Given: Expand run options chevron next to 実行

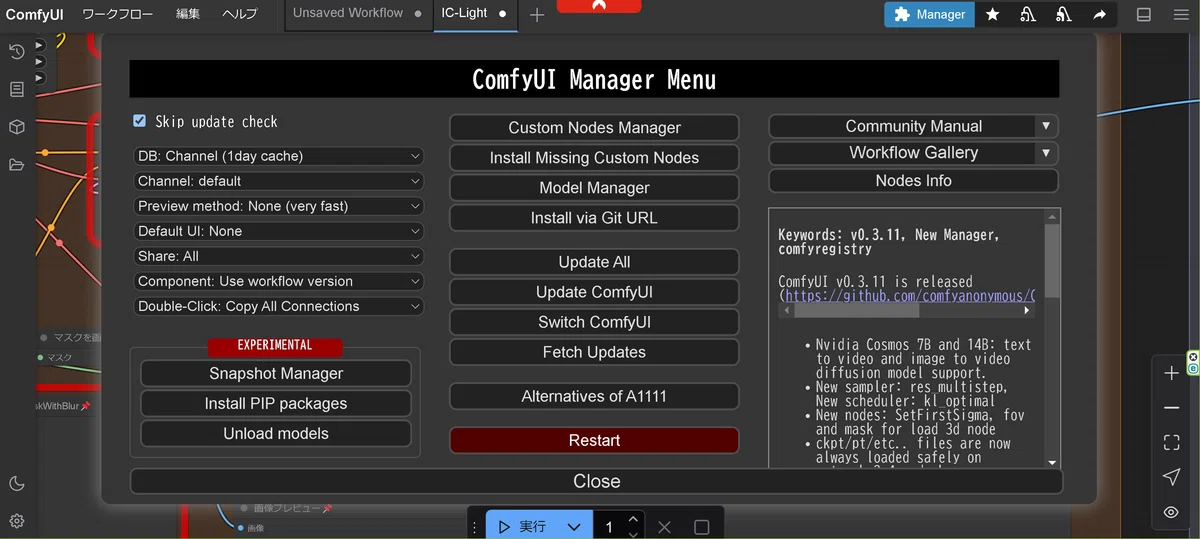Looking at the screenshot, I should 573,527.
